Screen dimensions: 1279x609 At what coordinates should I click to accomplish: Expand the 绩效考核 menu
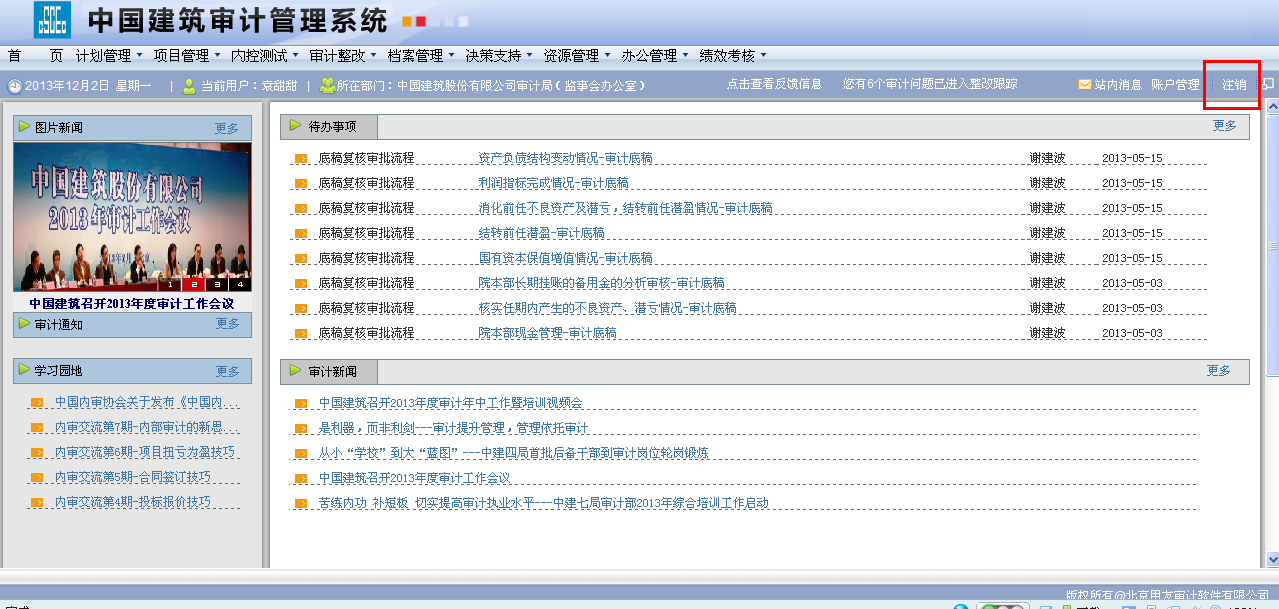[x=733, y=55]
